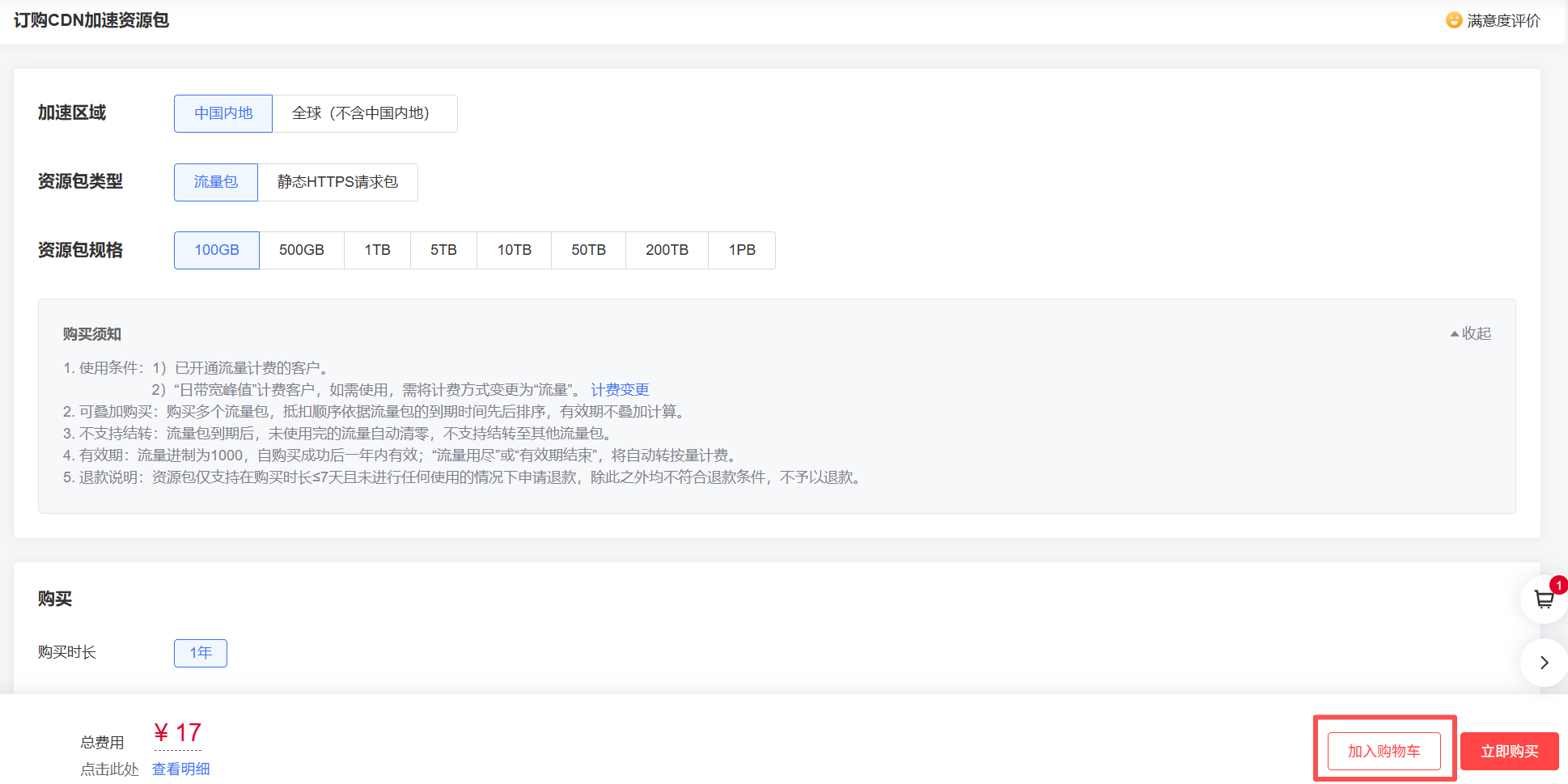
Task: Collapse the purchase notice with 收起 arrow
Action: [1470, 333]
